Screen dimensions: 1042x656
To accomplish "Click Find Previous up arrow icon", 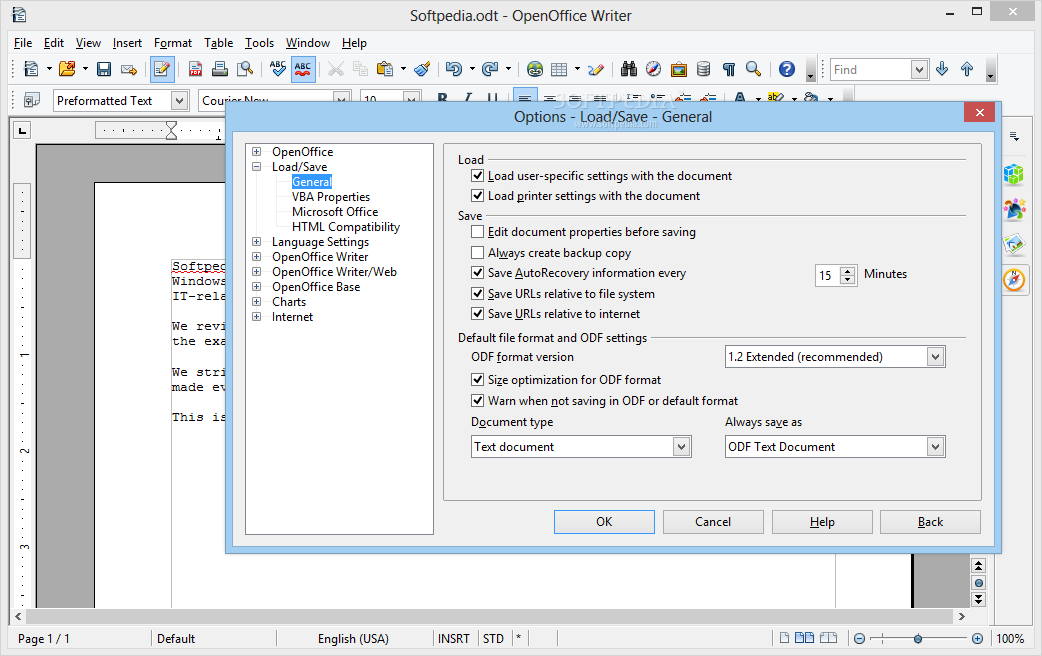I will click(967, 69).
